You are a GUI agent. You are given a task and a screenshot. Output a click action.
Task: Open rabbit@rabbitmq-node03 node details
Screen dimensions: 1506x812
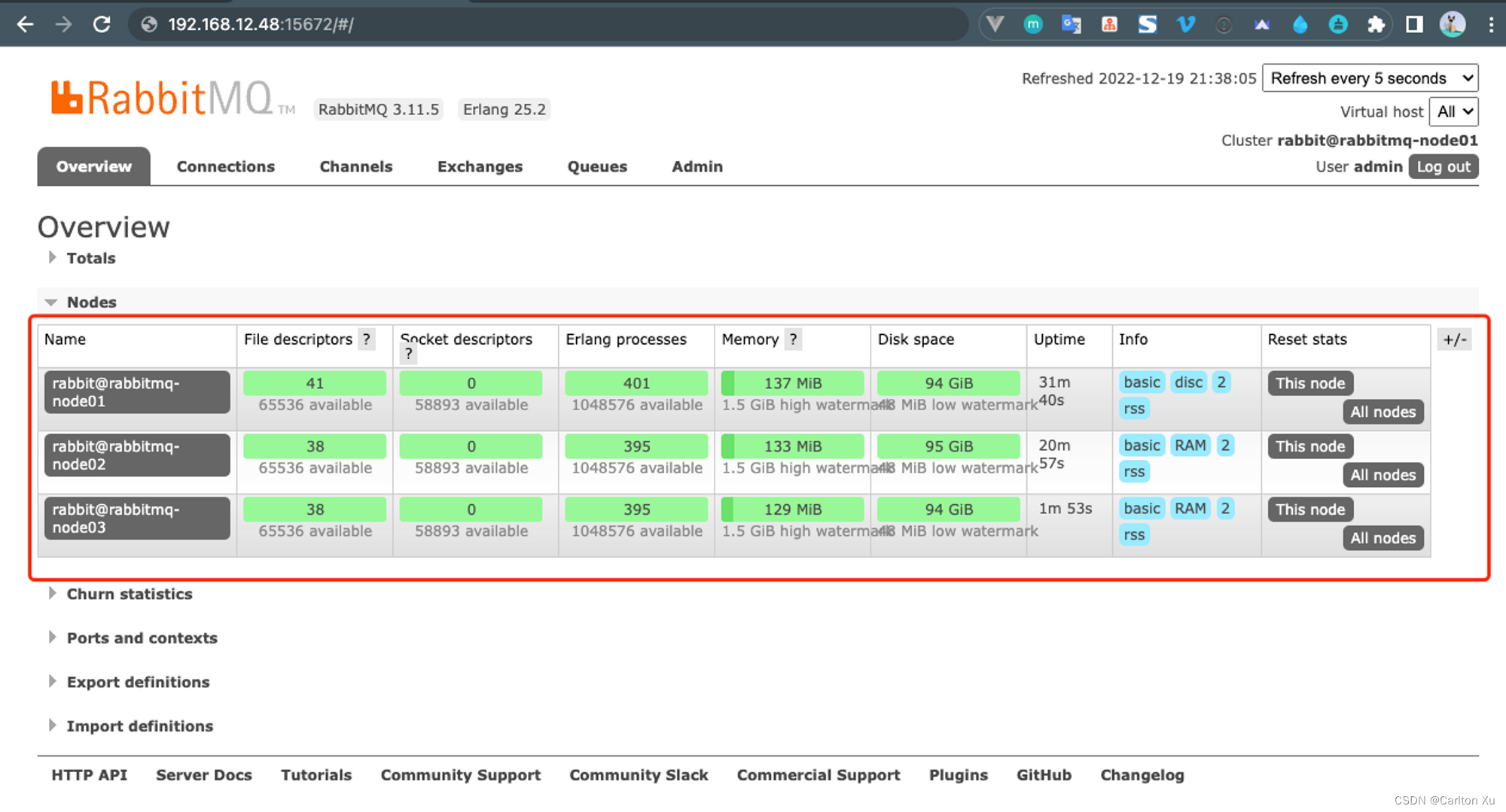[137, 519]
